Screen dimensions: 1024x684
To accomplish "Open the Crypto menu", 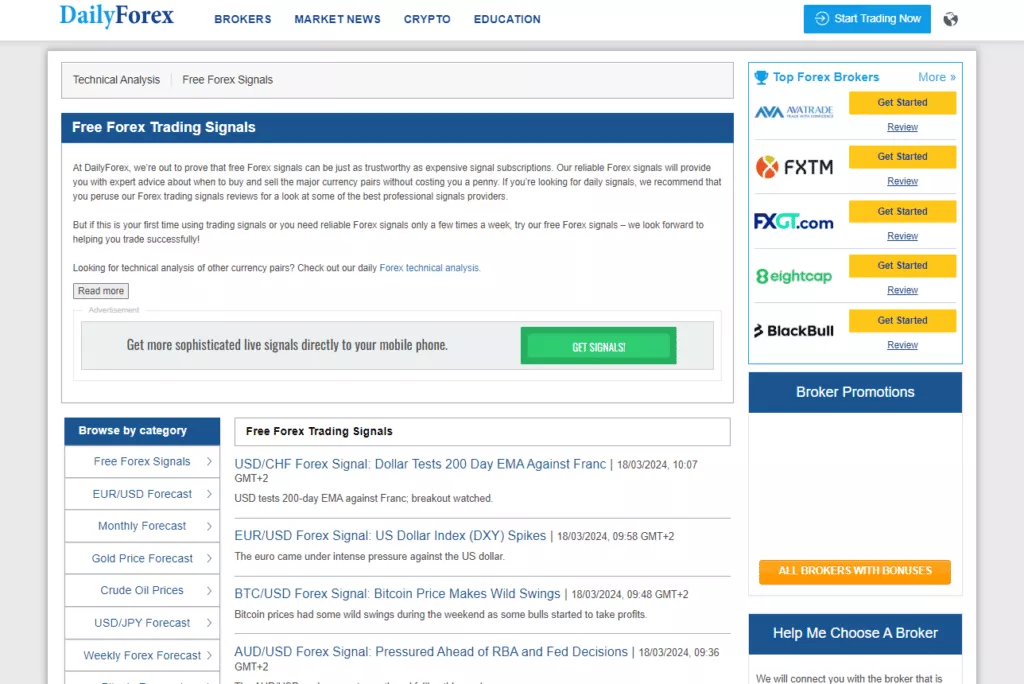I will (427, 20).
